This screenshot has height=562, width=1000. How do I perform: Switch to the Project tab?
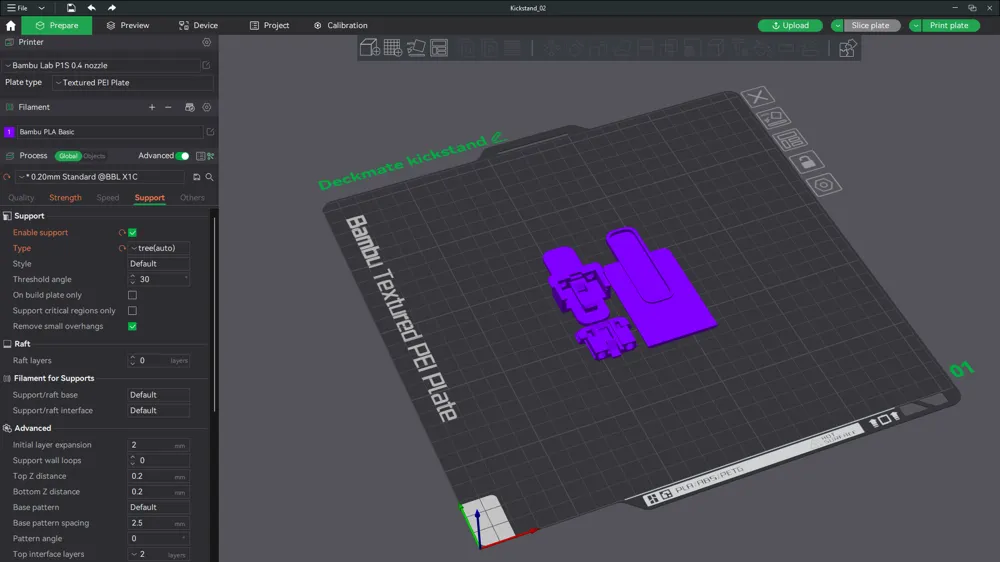click(x=269, y=26)
